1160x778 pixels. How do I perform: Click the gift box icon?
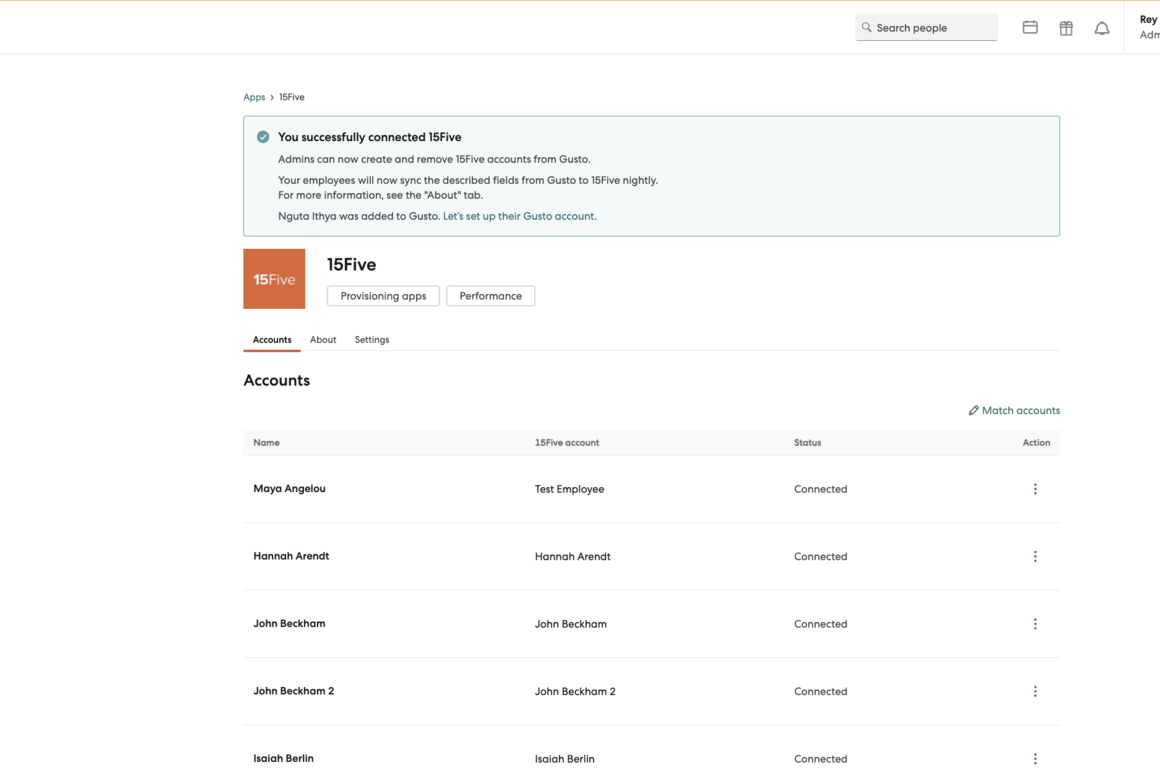[x=1066, y=28]
